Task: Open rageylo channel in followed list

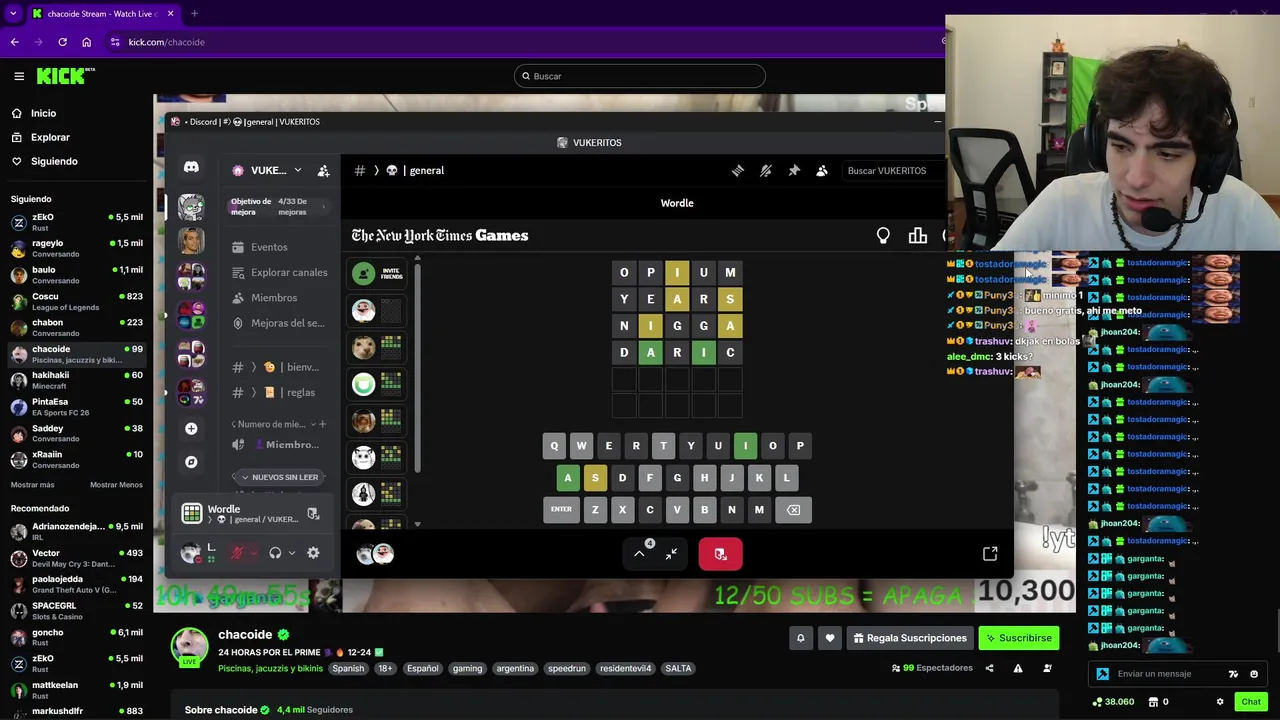Action: [76, 248]
